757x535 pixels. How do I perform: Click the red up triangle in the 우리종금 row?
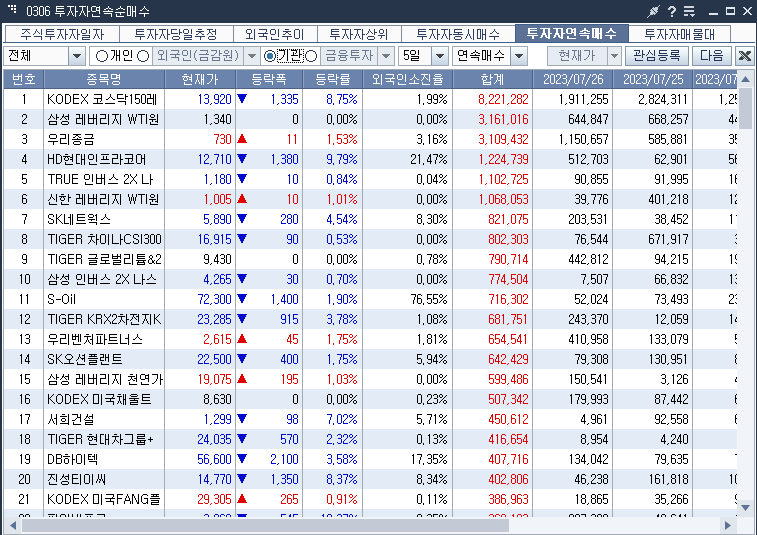(242, 139)
